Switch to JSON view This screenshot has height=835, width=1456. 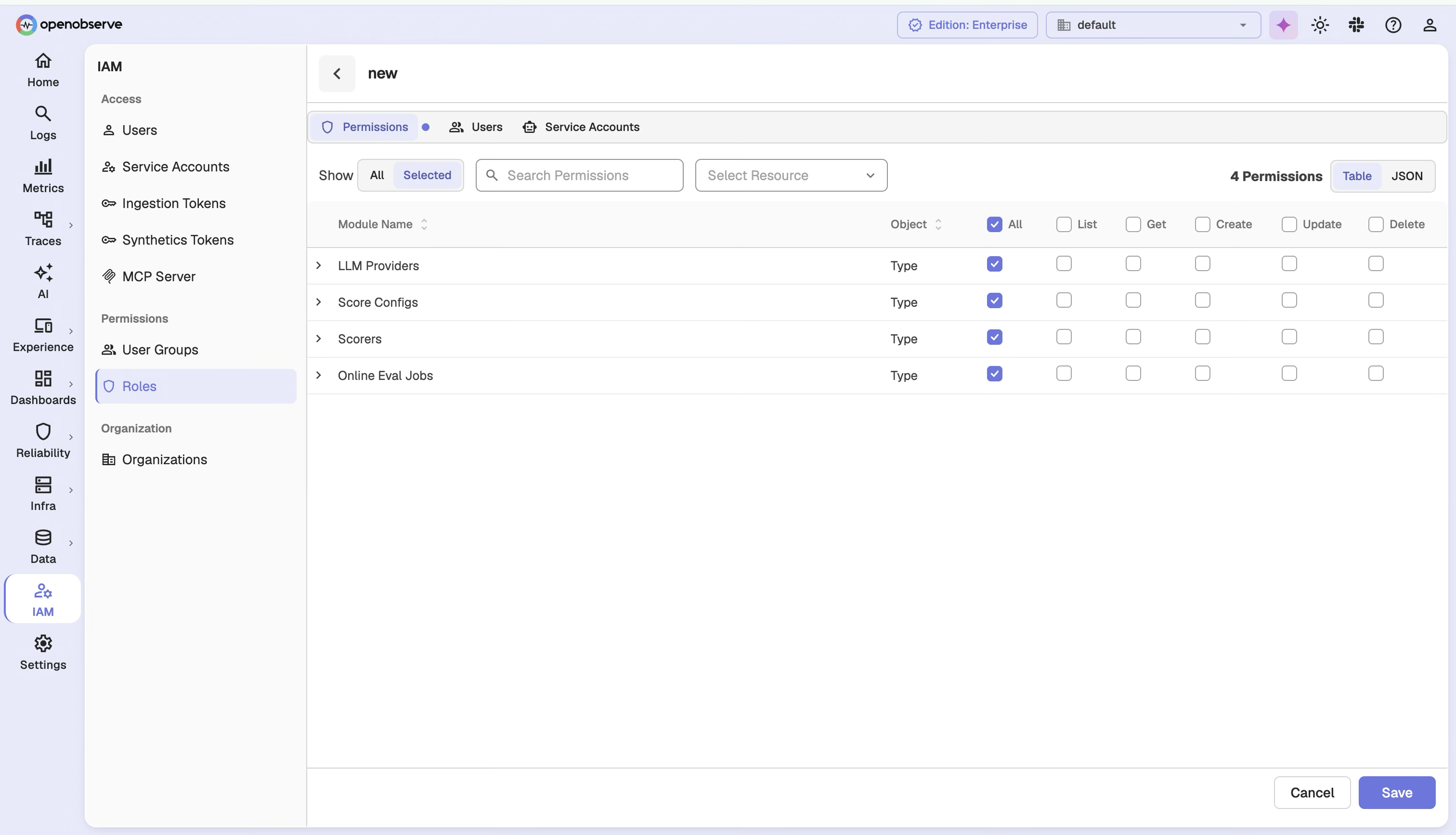pyautogui.click(x=1407, y=176)
